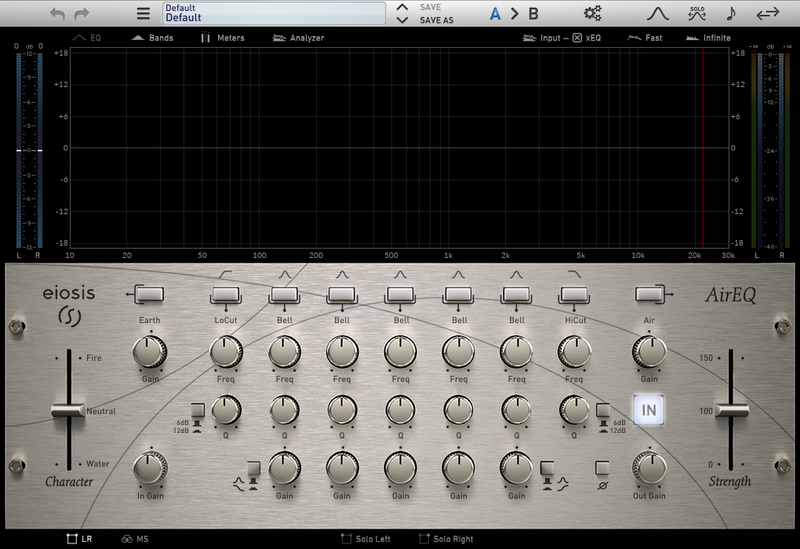The image size is (800, 549).
Task: Switch to the Analyzer view tab
Action: 298,38
